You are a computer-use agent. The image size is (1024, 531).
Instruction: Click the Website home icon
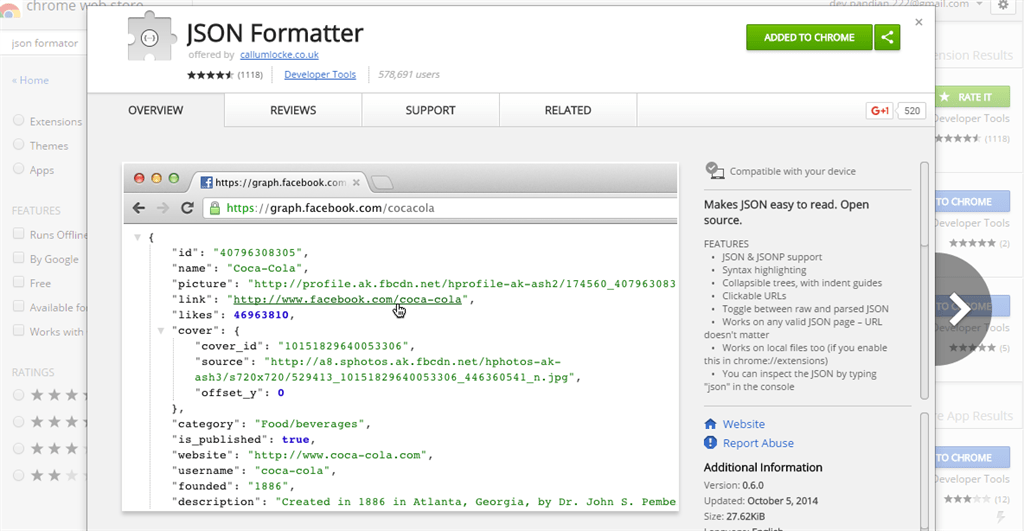pyautogui.click(x=710, y=424)
